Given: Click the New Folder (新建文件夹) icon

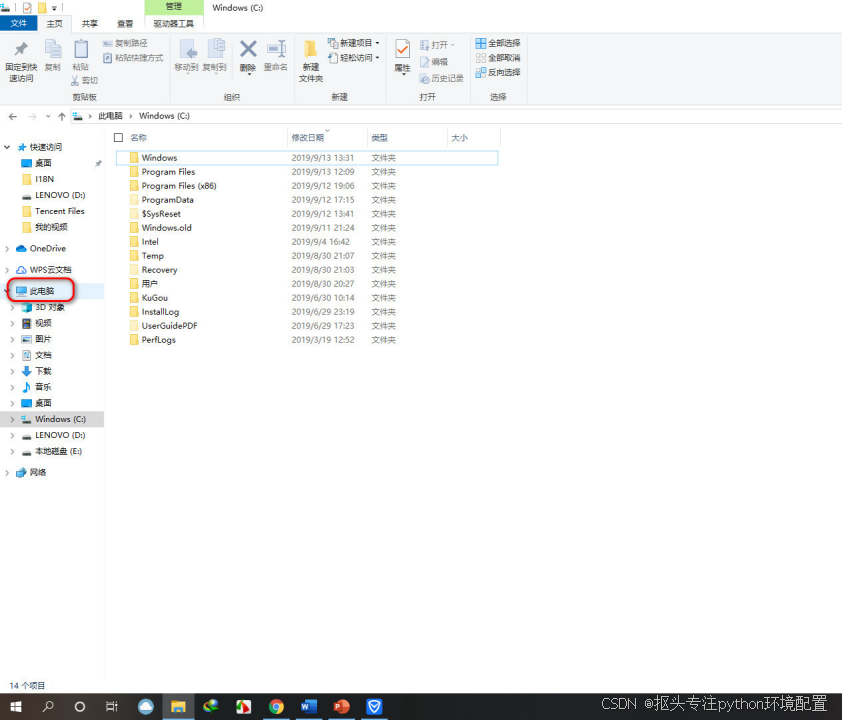Looking at the screenshot, I should (311, 60).
